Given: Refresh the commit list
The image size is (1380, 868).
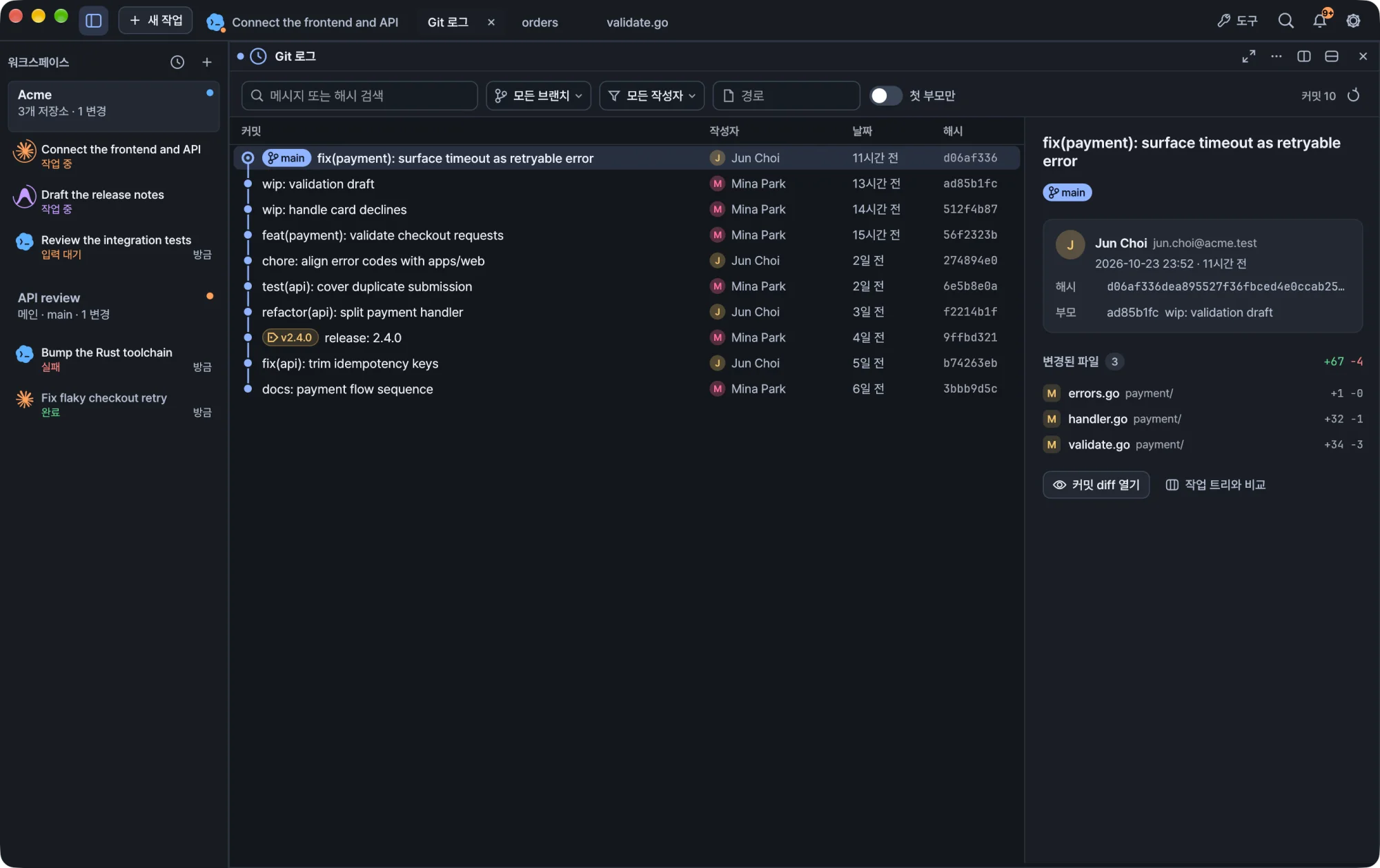Looking at the screenshot, I should pyautogui.click(x=1353, y=95).
